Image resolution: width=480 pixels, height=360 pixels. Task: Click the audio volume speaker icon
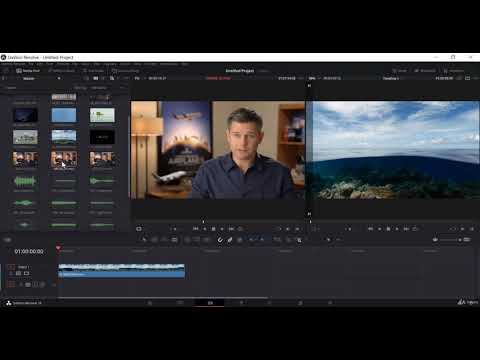click(435, 239)
